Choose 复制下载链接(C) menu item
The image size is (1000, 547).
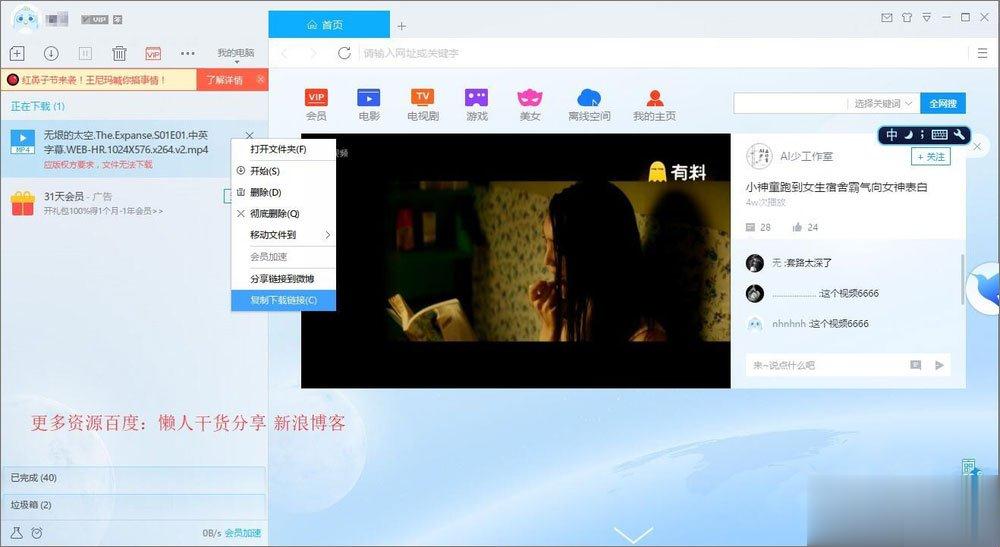[x=283, y=300]
